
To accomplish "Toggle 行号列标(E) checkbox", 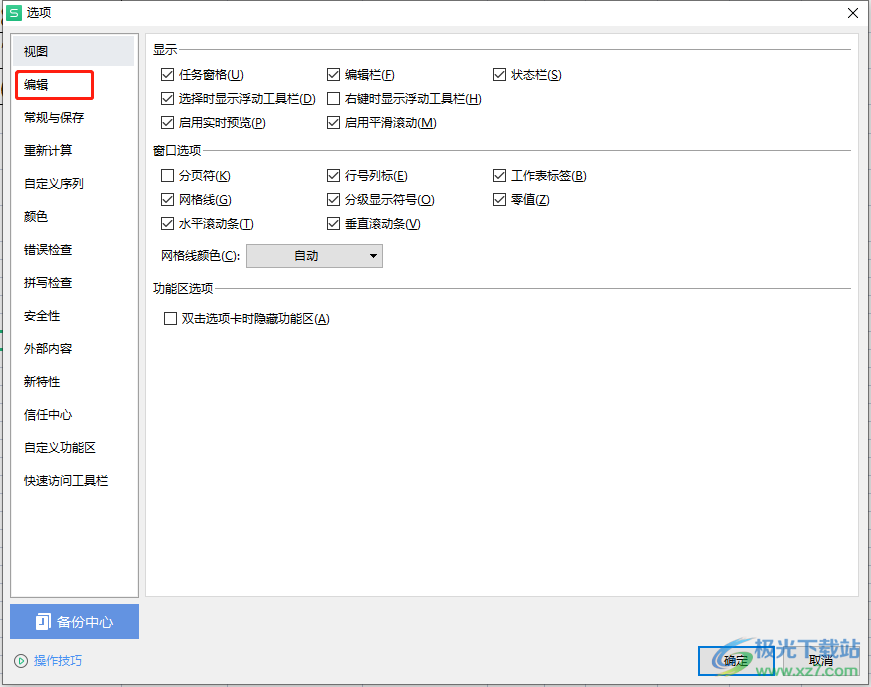I will click(333, 175).
